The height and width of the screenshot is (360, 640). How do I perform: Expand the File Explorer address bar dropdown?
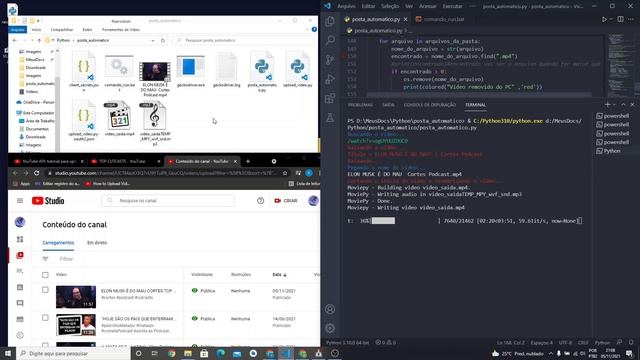click(153, 40)
